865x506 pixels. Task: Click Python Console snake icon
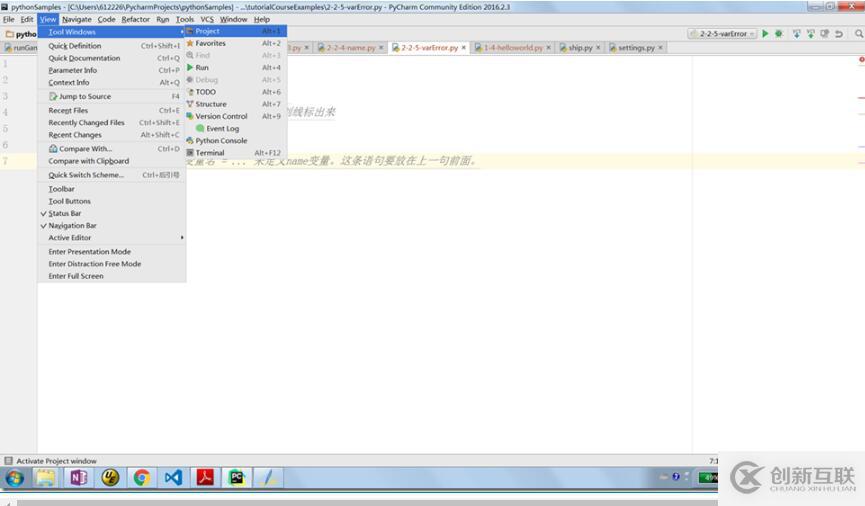pyautogui.click(x=190, y=140)
